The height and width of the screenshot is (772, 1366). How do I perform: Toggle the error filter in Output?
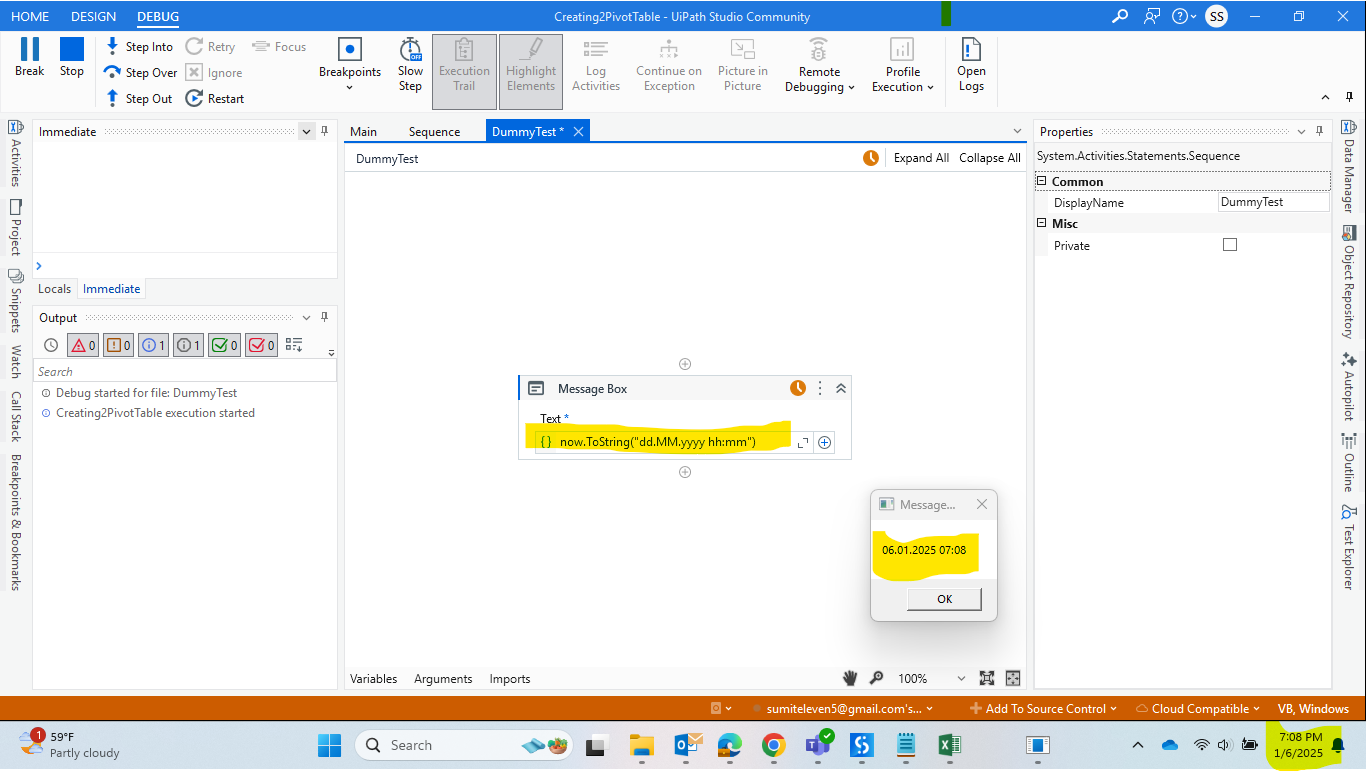[x=83, y=345]
